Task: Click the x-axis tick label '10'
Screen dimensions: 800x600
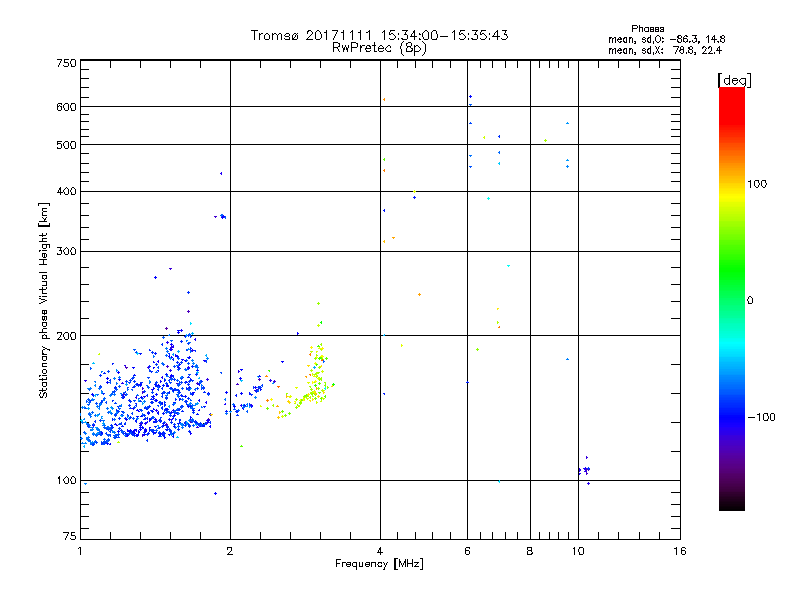Action: click(578, 551)
